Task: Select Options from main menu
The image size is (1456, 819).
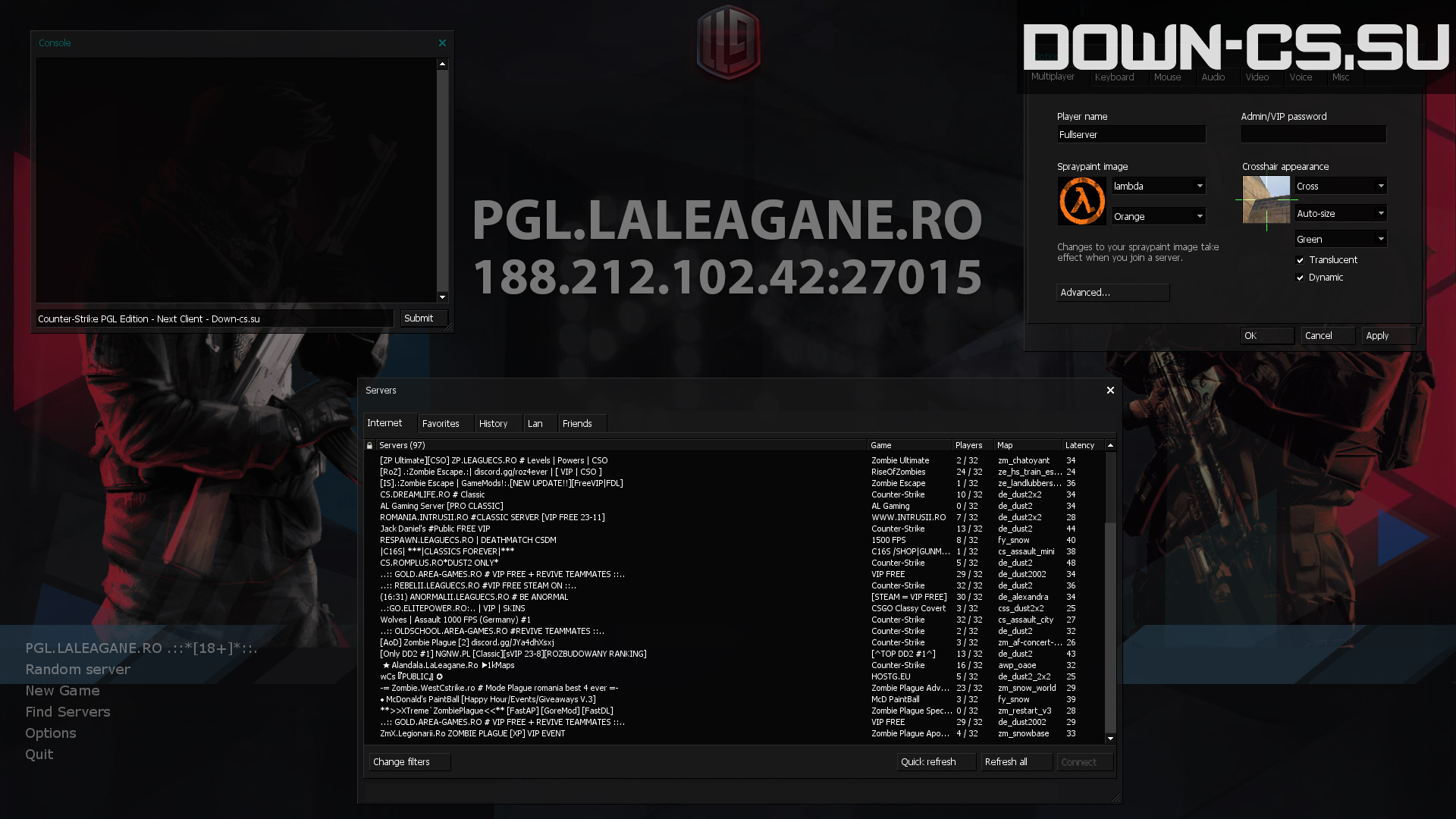Action: (x=51, y=733)
